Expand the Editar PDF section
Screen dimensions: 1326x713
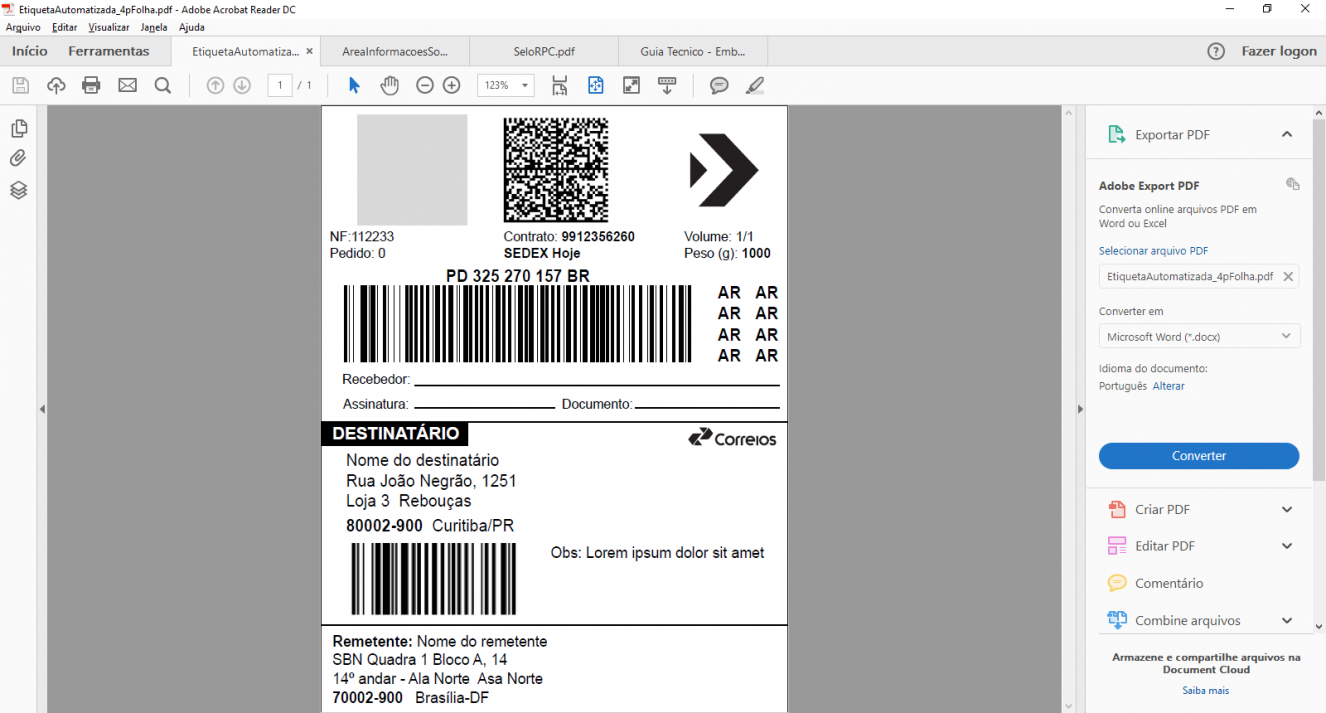tap(1287, 547)
